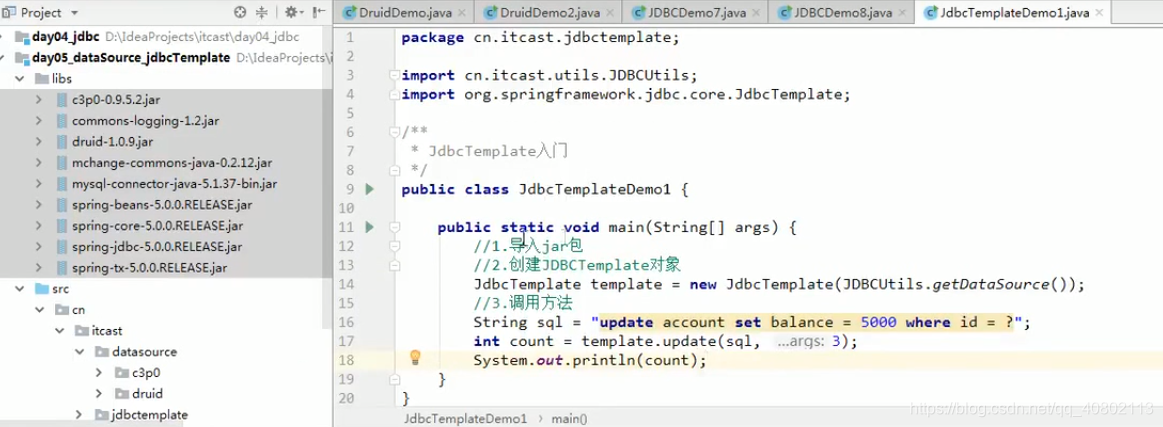Screen dimensions: 1163x427
Task: Run main method via line 11 gutter arrow
Action: [x=369, y=228]
